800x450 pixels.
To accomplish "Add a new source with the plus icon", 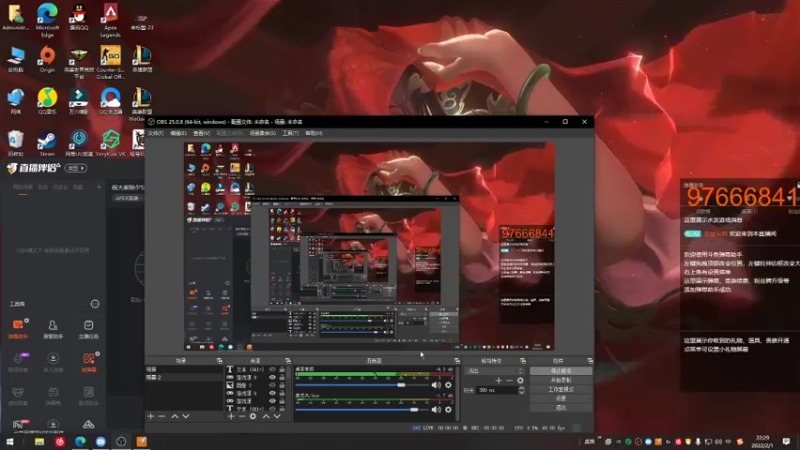I will [231, 416].
